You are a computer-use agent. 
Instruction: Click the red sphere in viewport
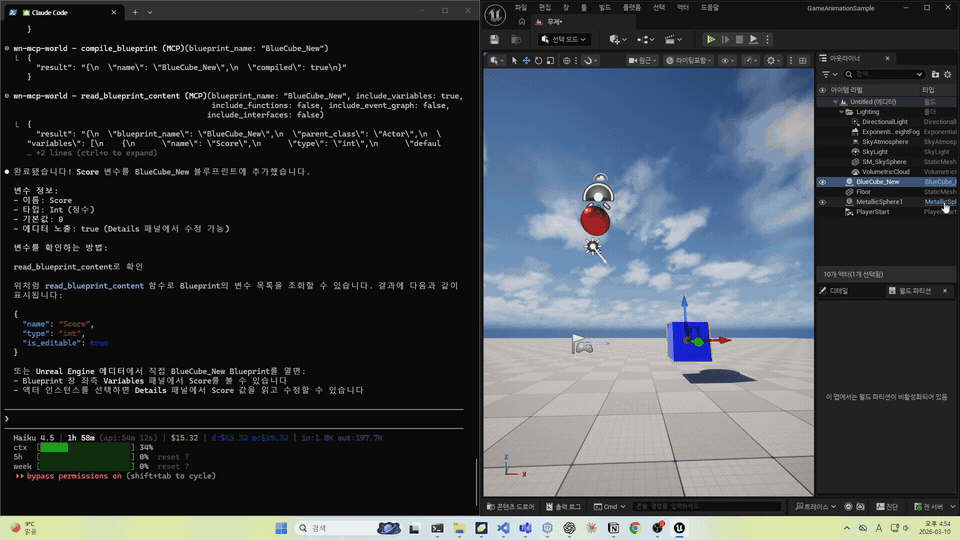point(595,220)
